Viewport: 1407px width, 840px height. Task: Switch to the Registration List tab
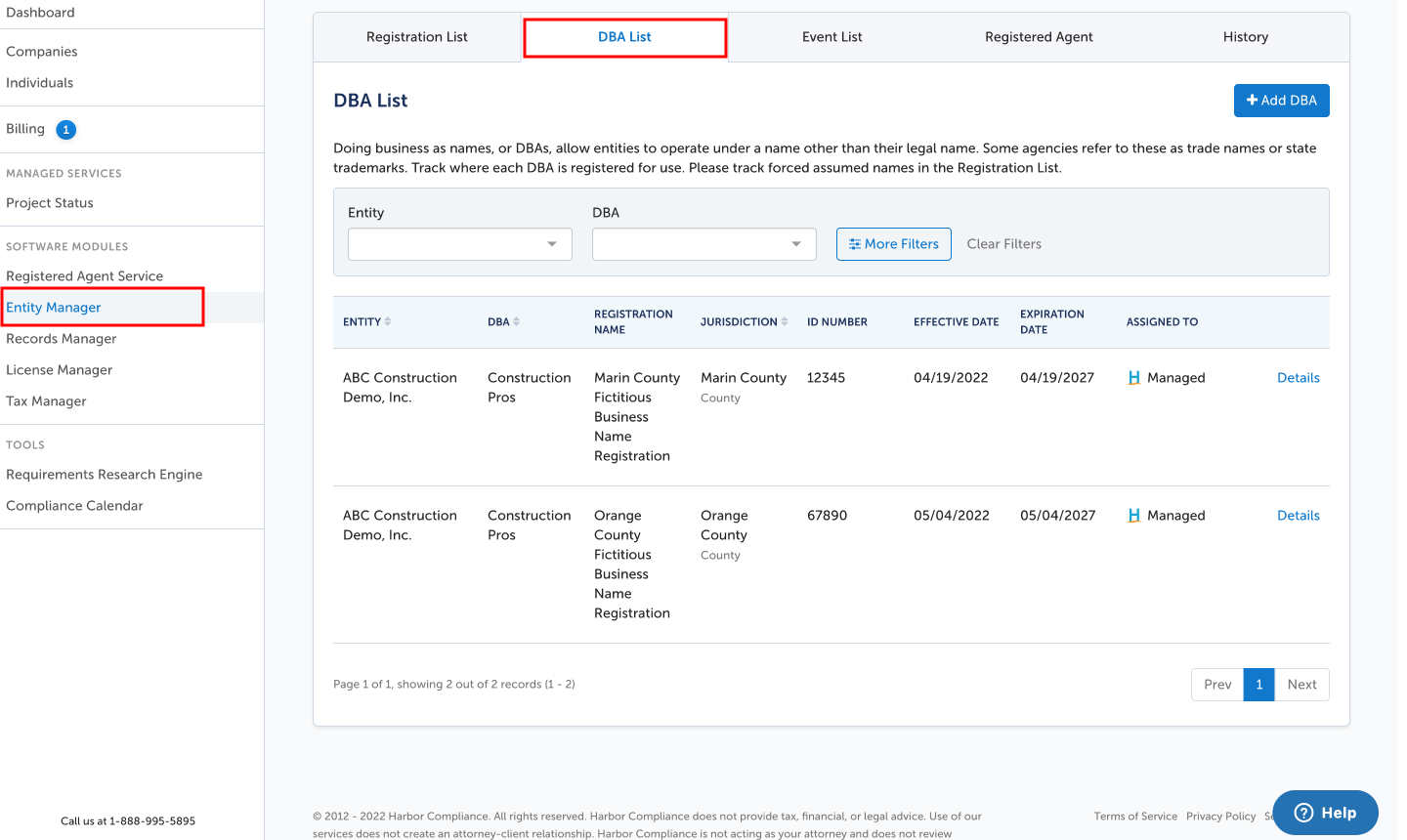click(x=417, y=37)
